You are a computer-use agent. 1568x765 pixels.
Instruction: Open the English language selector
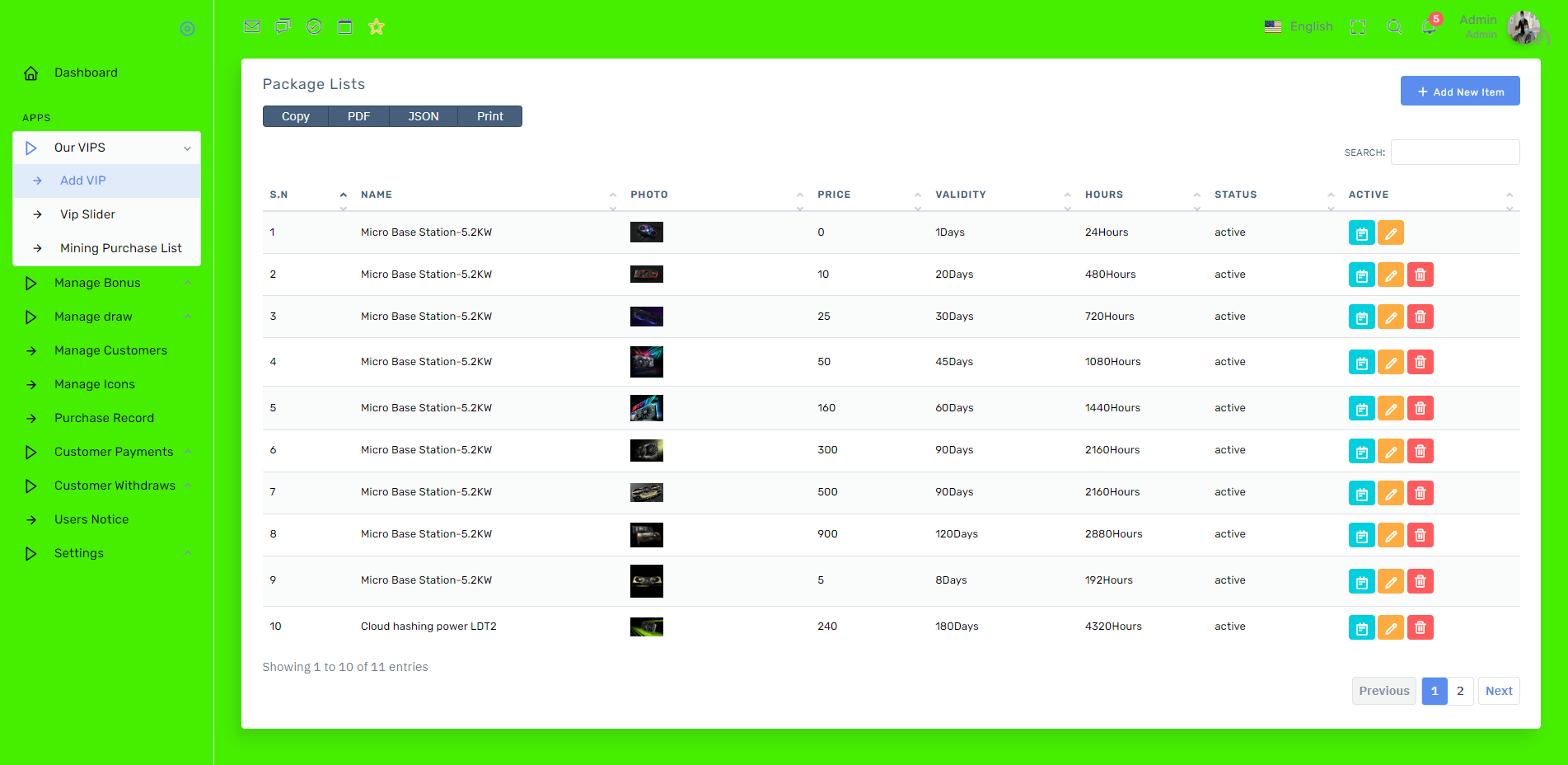click(1299, 26)
